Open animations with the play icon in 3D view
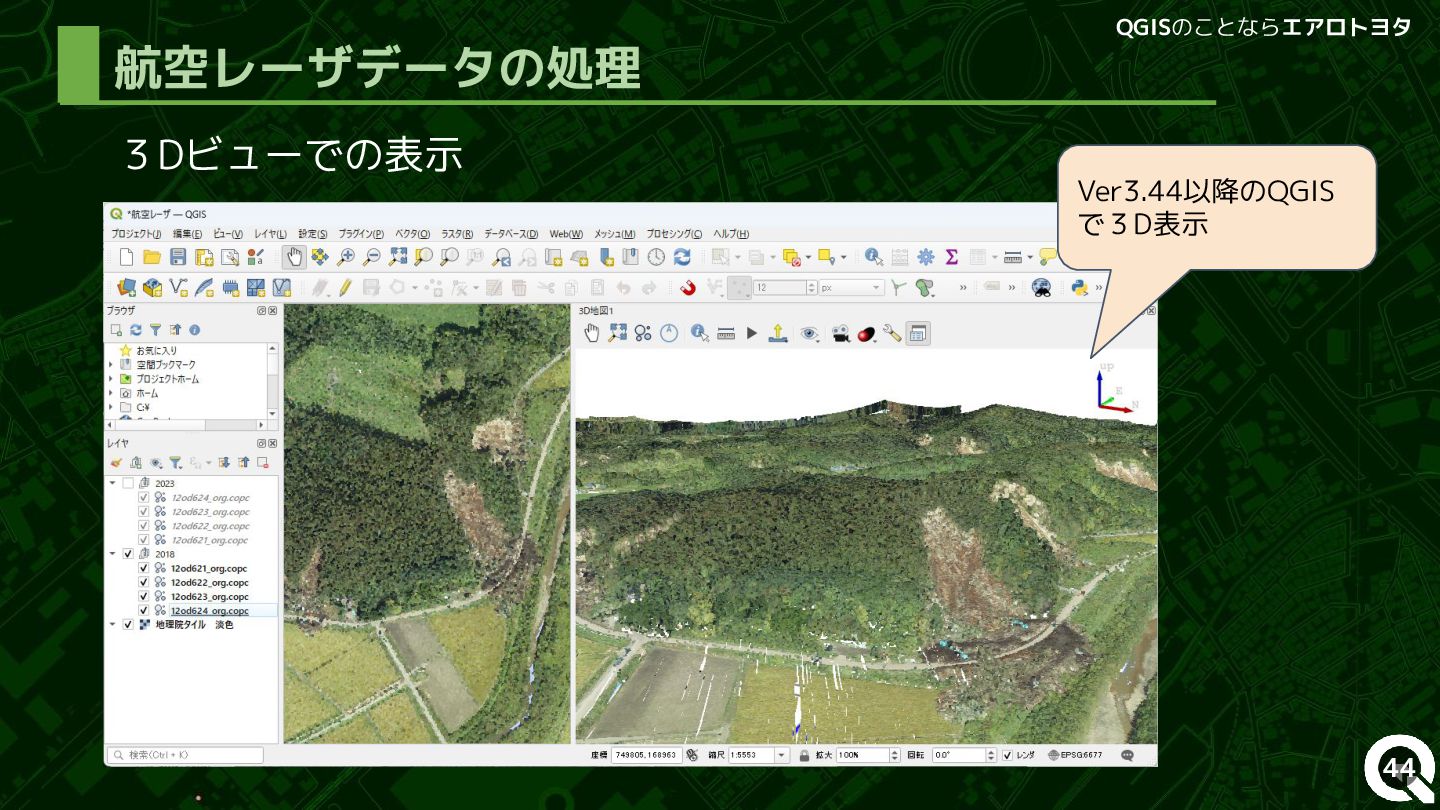The width and height of the screenshot is (1440, 810). [x=752, y=333]
